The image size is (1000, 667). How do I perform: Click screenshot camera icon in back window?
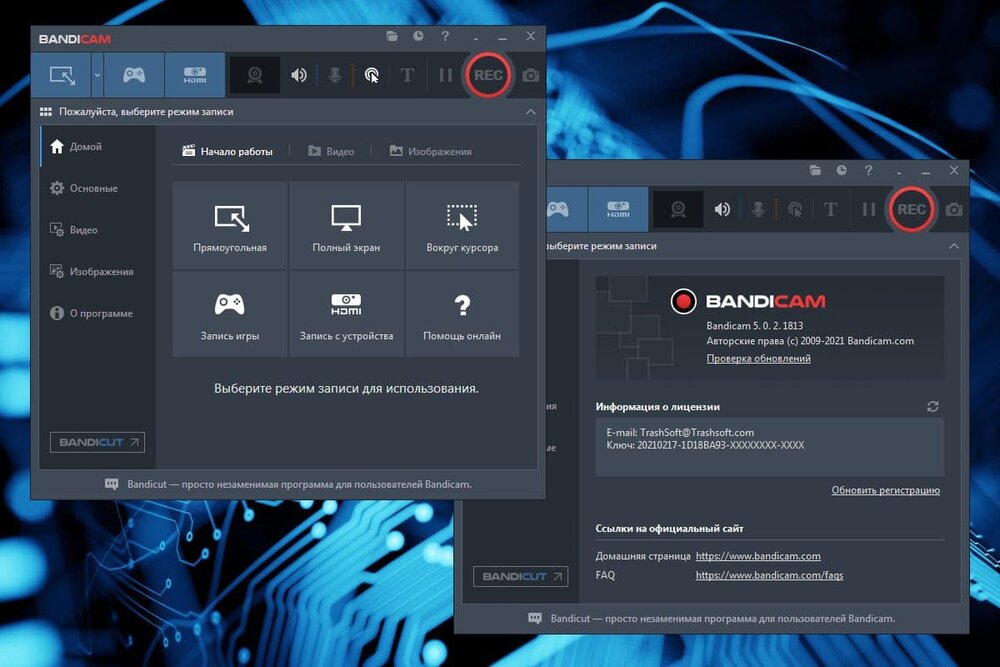954,209
